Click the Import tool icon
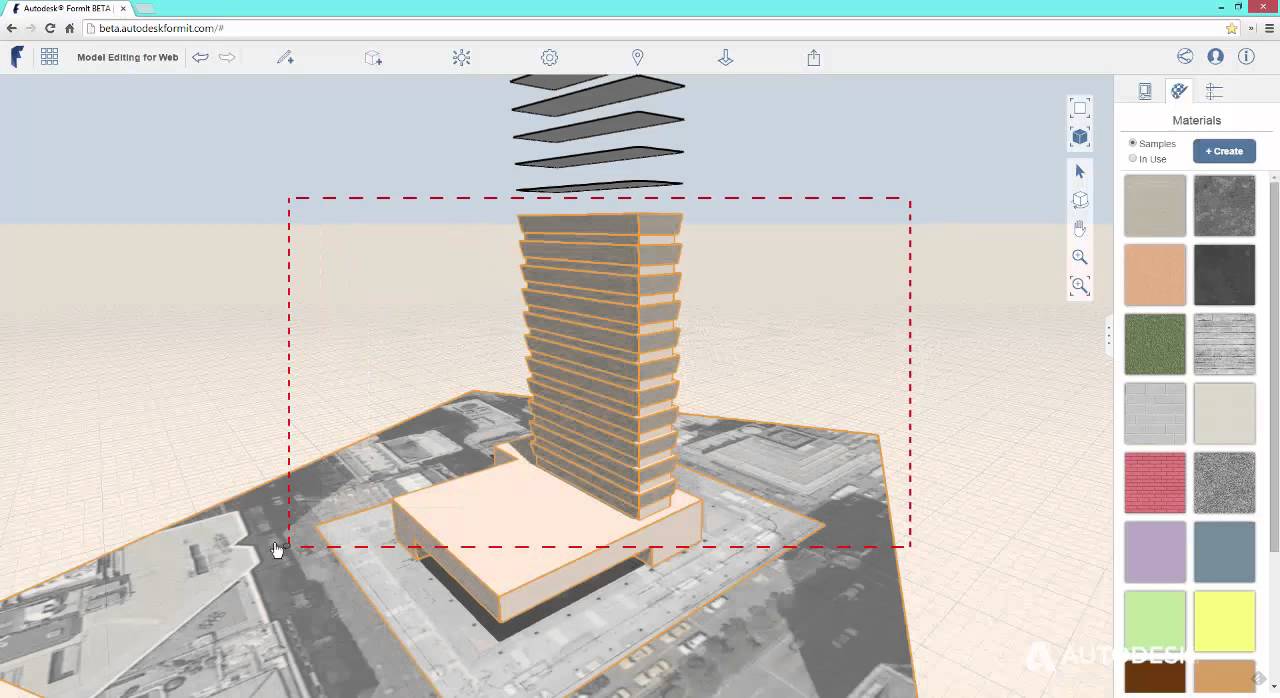This screenshot has width=1280, height=698. coord(725,57)
